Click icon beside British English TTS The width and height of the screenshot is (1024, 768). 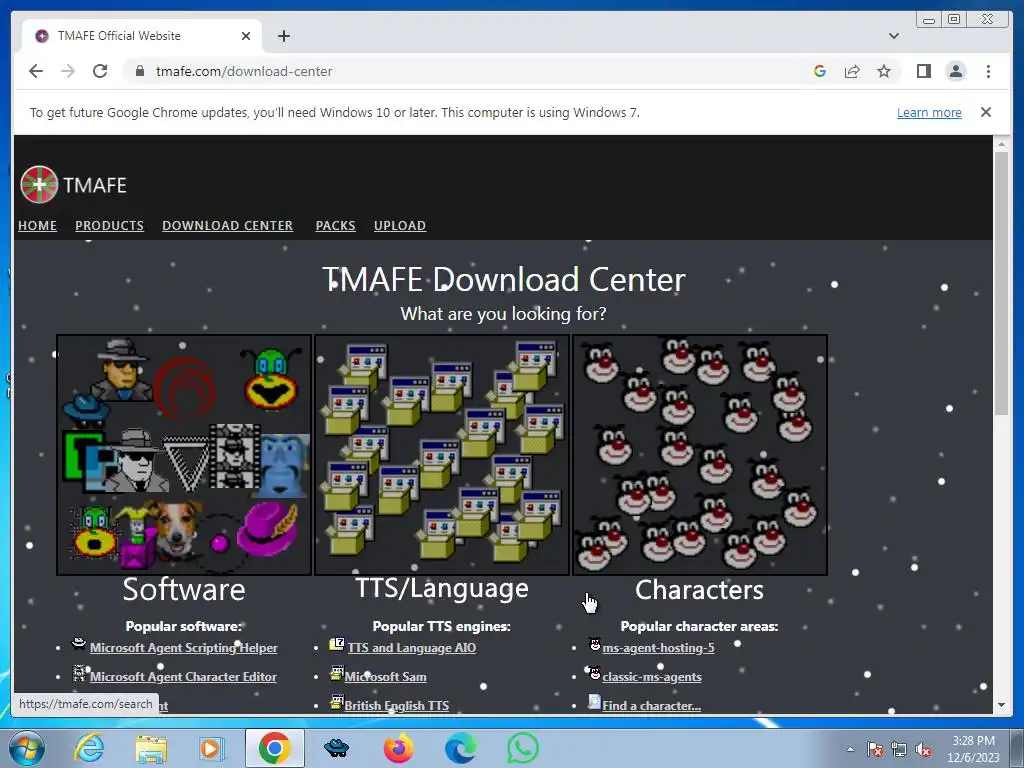[x=337, y=702]
